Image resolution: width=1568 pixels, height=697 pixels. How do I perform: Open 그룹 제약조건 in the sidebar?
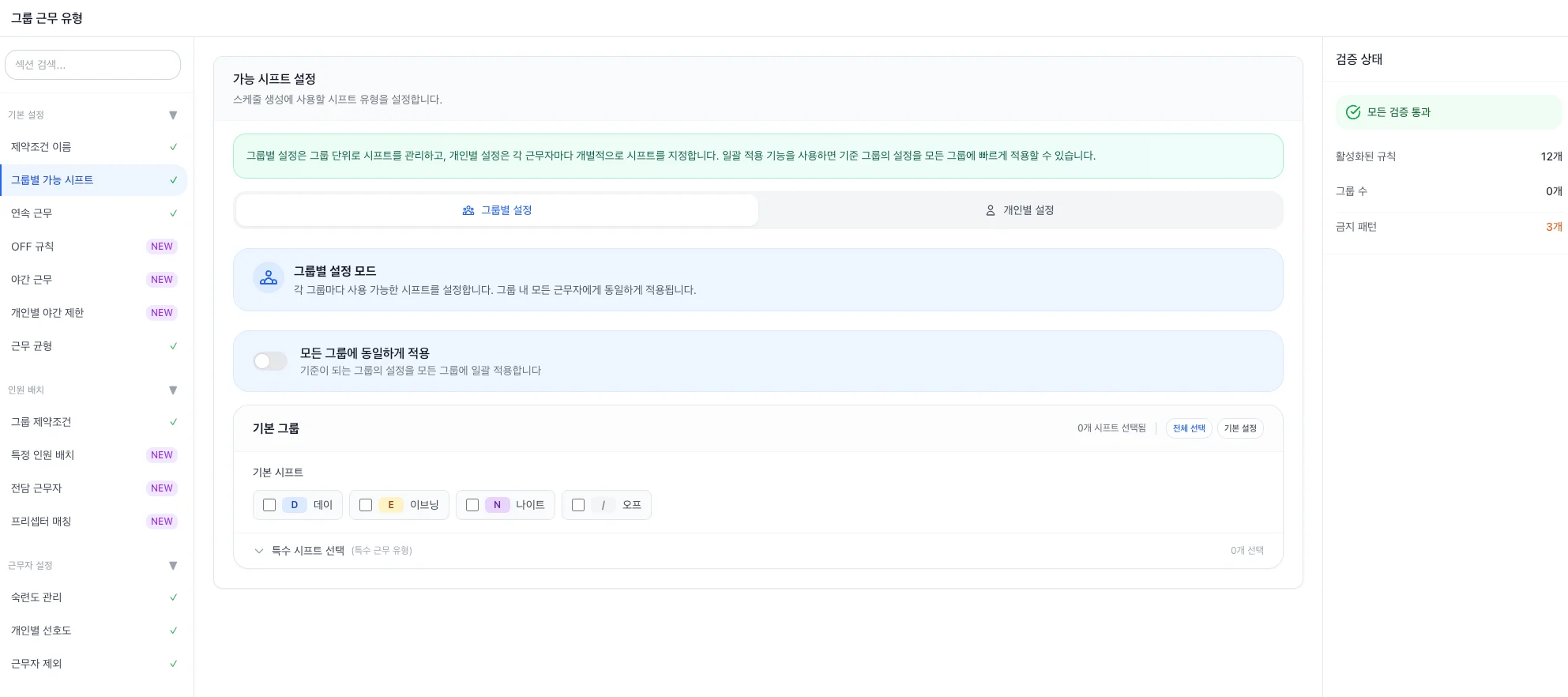[93, 422]
